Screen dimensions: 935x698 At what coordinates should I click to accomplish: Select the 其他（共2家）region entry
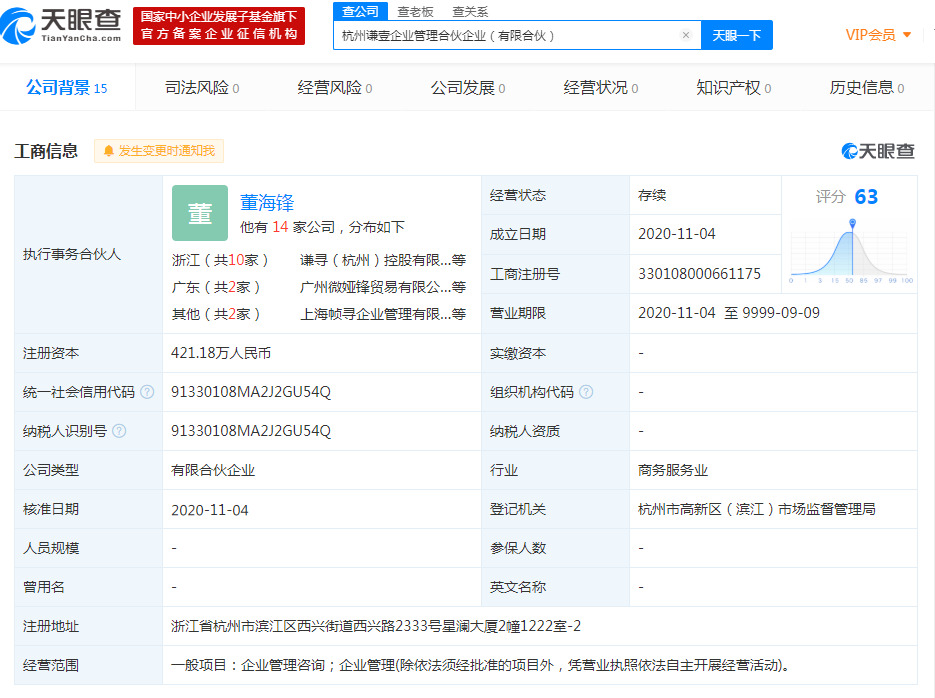click(216, 314)
